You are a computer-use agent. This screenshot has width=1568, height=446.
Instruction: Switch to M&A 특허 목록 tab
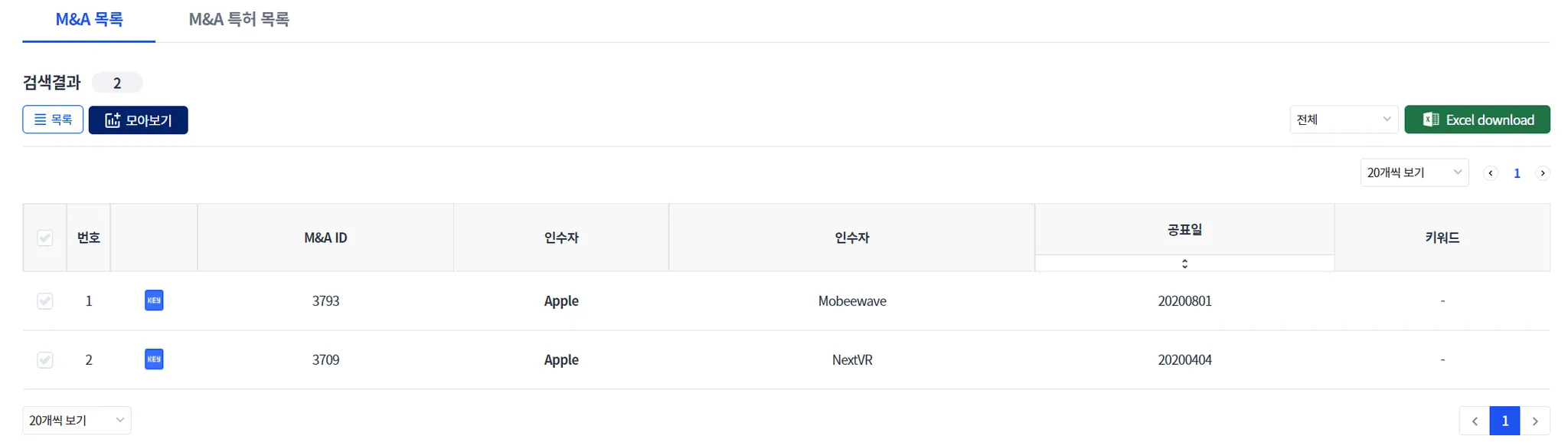(x=239, y=19)
